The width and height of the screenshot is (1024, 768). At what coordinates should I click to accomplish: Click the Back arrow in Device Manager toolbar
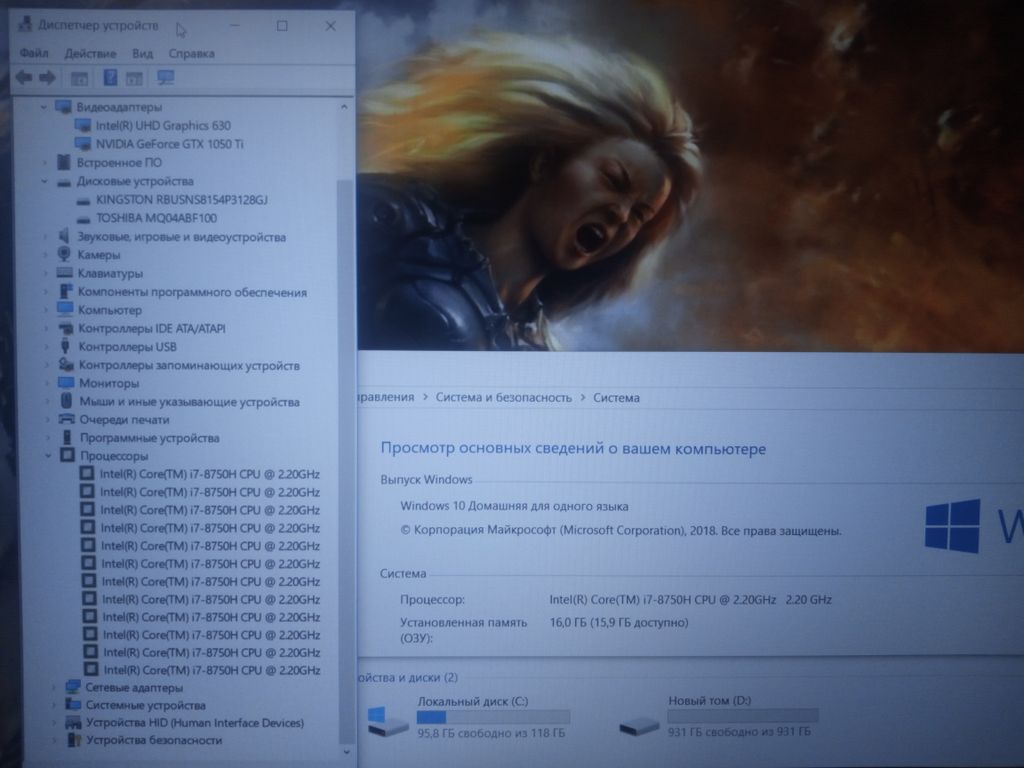coord(23,78)
